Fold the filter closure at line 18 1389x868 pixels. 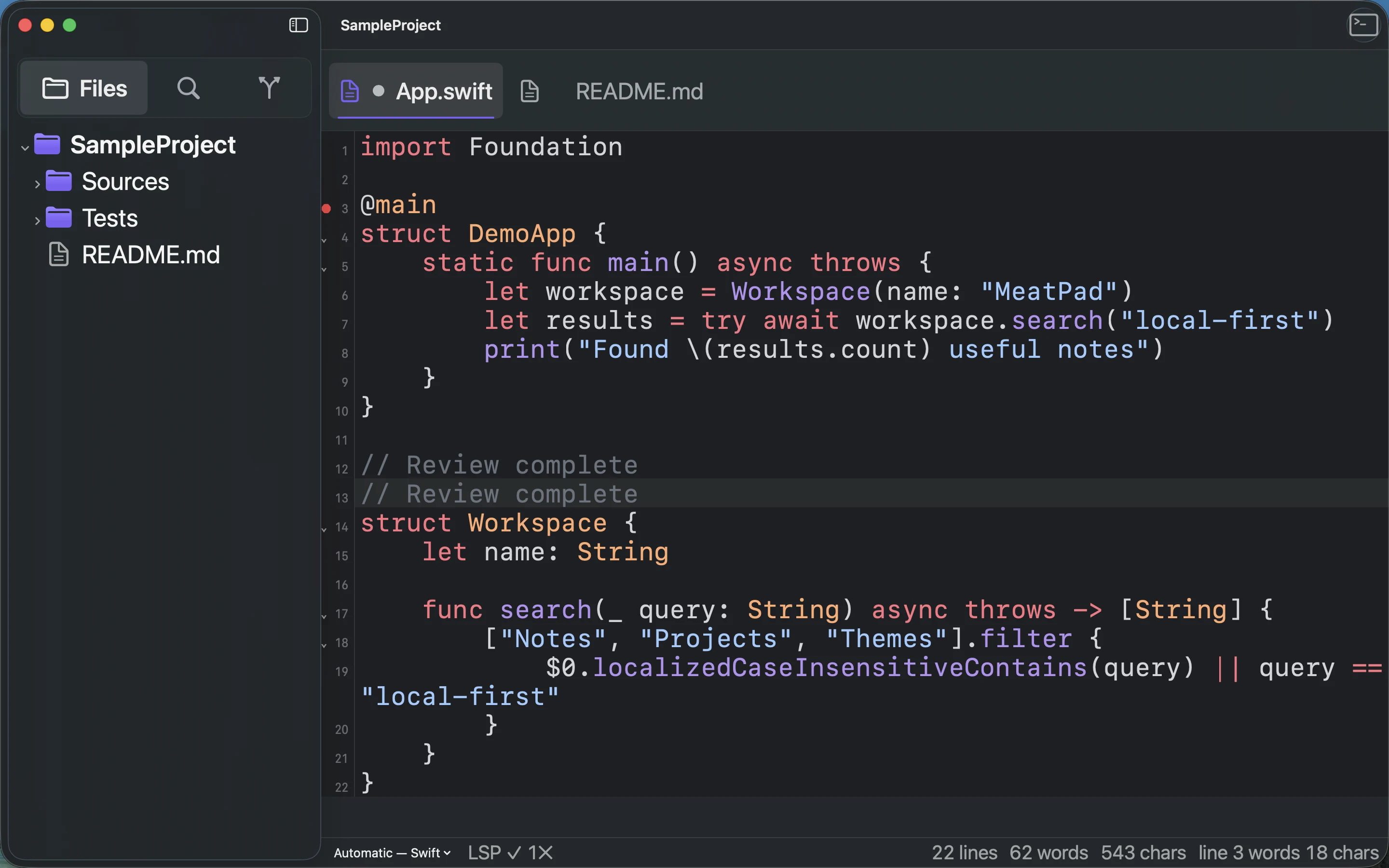[x=324, y=645]
